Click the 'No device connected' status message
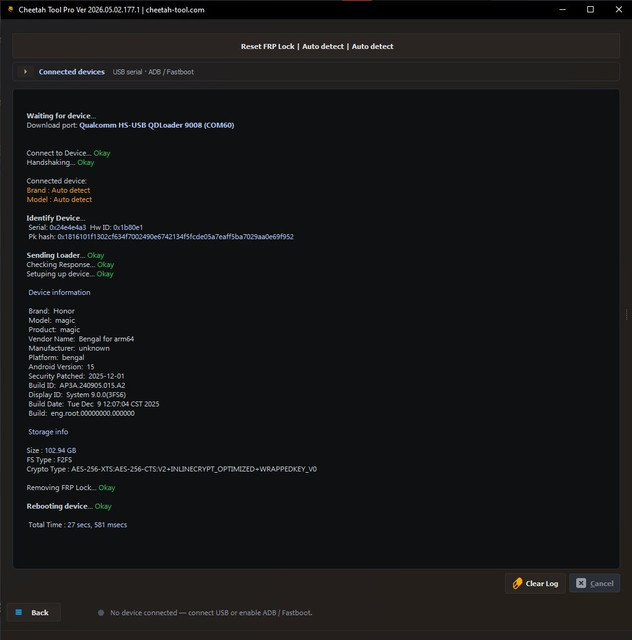Image resolution: width=632 pixels, height=640 pixels. click(x=211, y=613)
